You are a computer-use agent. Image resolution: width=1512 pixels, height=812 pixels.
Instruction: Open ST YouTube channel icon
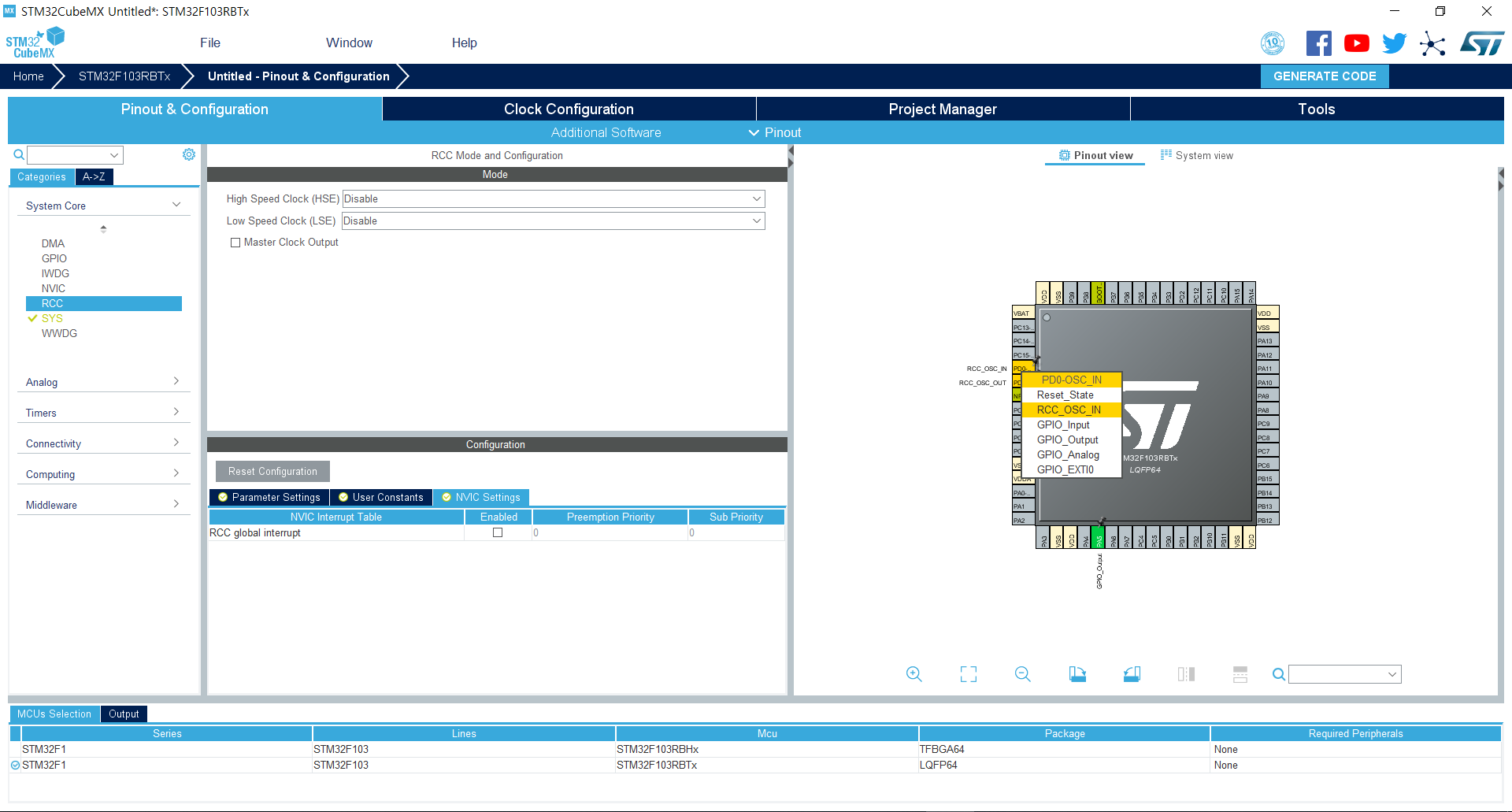pyautogui.click(x=1356, y=43)
